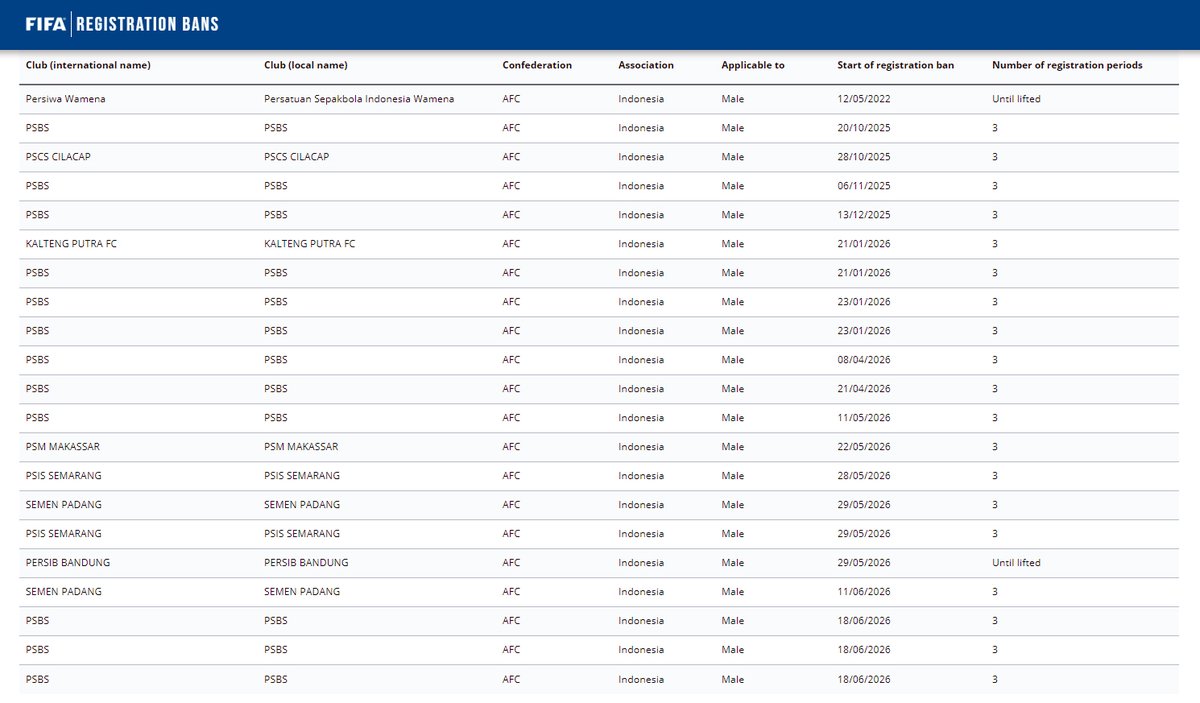
Task: Click PSBS international name in 20/10/2025 row
Action: pos(37,128)
